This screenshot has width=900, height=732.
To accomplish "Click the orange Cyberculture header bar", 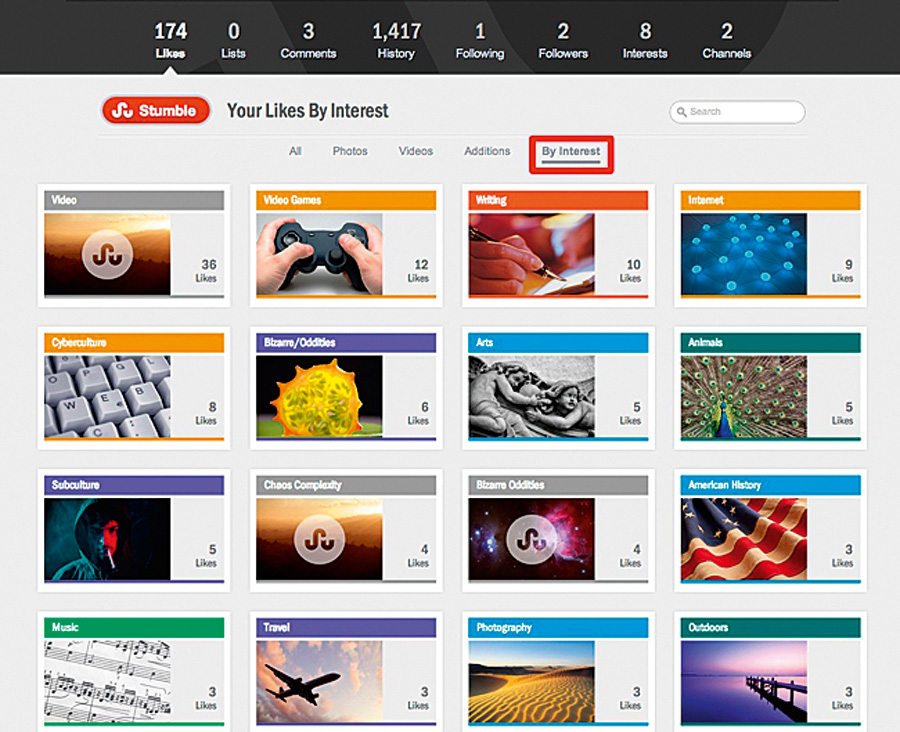I will click(134, 343).
